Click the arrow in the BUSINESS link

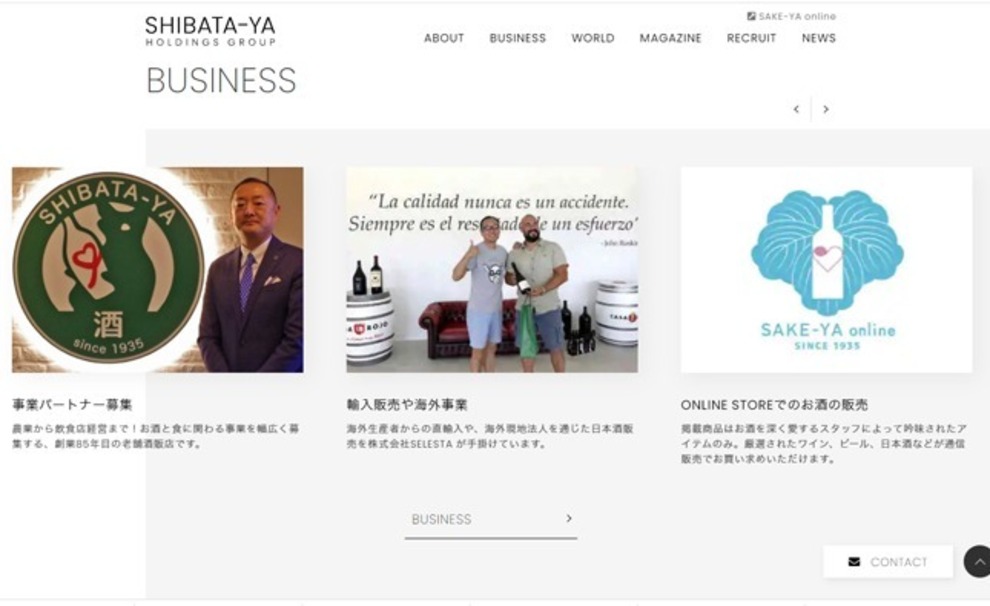pos(569,518)
